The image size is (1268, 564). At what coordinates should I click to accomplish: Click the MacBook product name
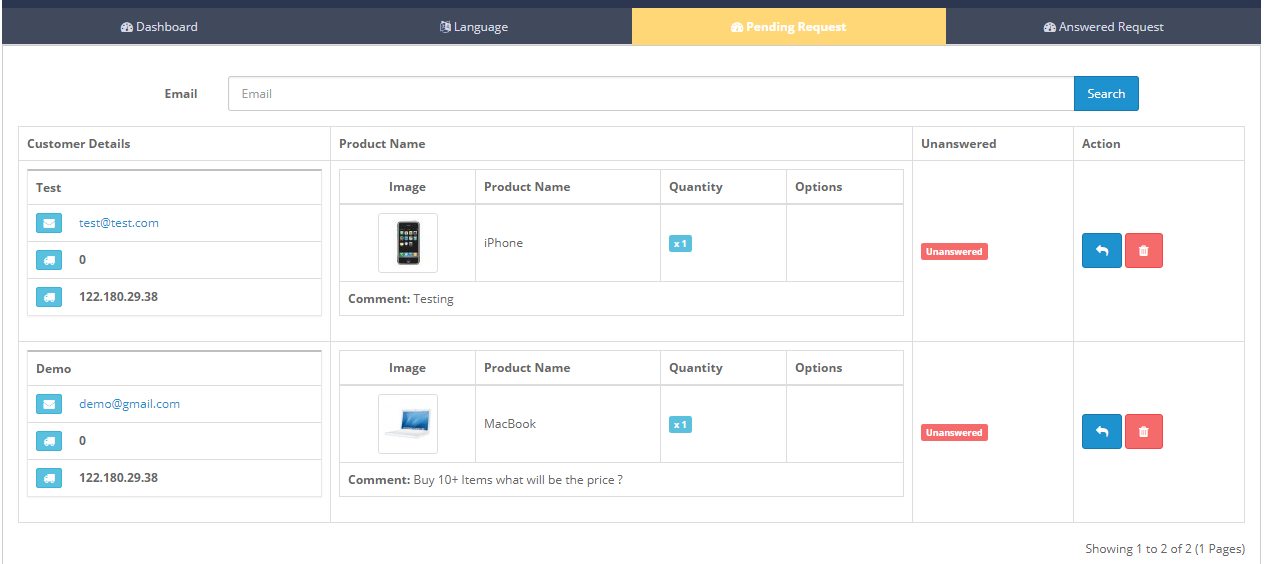coord(510,424)
